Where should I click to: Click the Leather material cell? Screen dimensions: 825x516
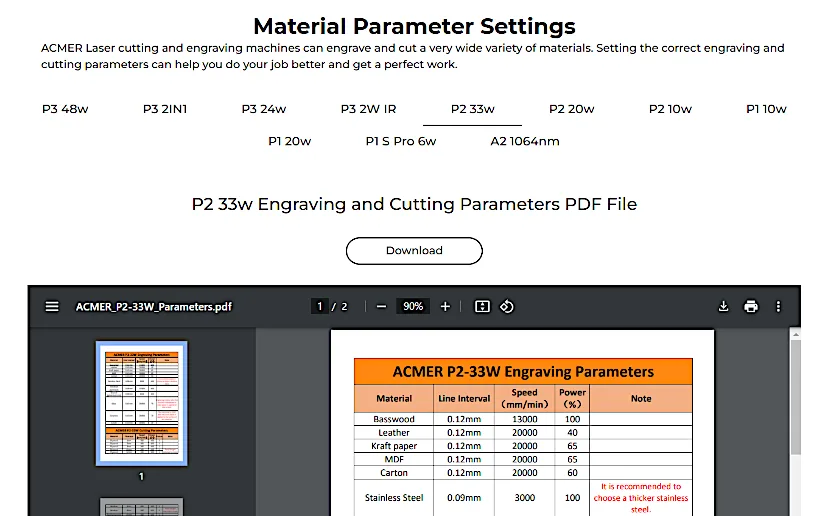[394, 432]
